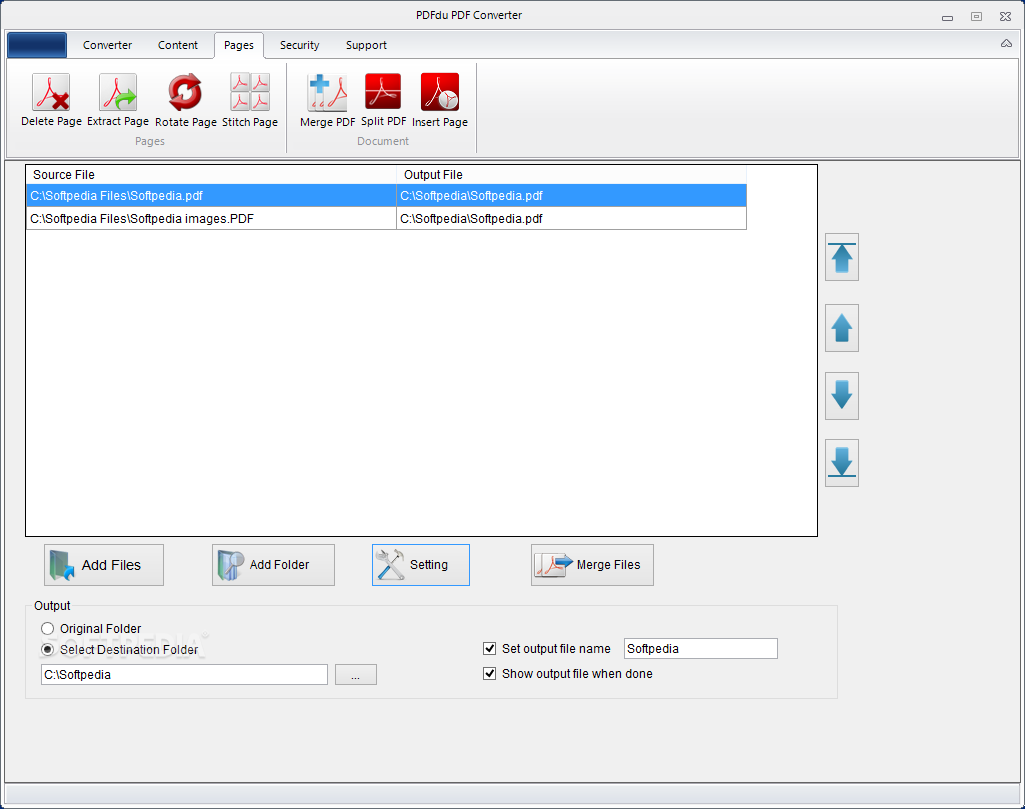This screenshot has width=1025, height=809.
Task: Maximize the PDFdu PDF Converter window
Action: [x=976, y=16]
